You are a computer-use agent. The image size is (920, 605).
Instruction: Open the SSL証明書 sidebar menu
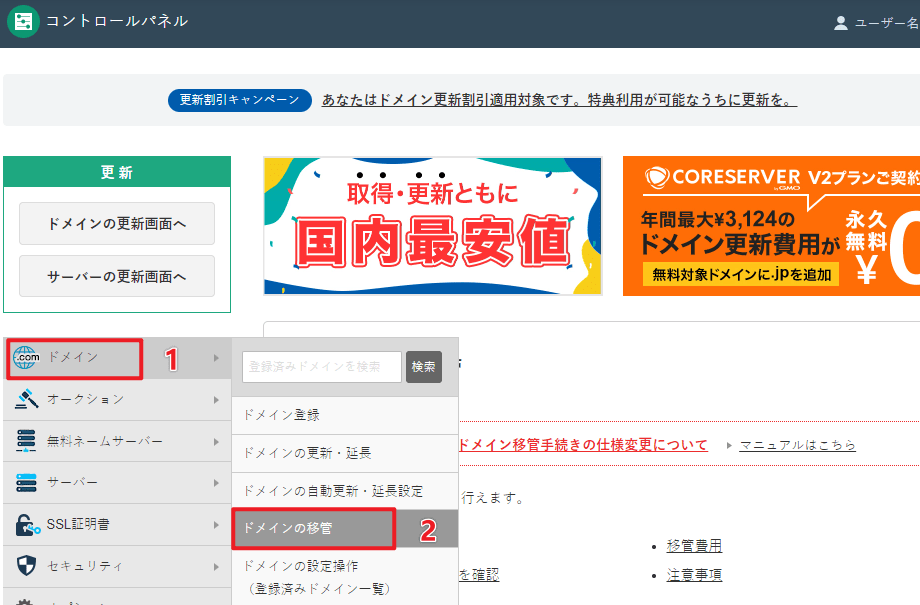tap(117, 525)
